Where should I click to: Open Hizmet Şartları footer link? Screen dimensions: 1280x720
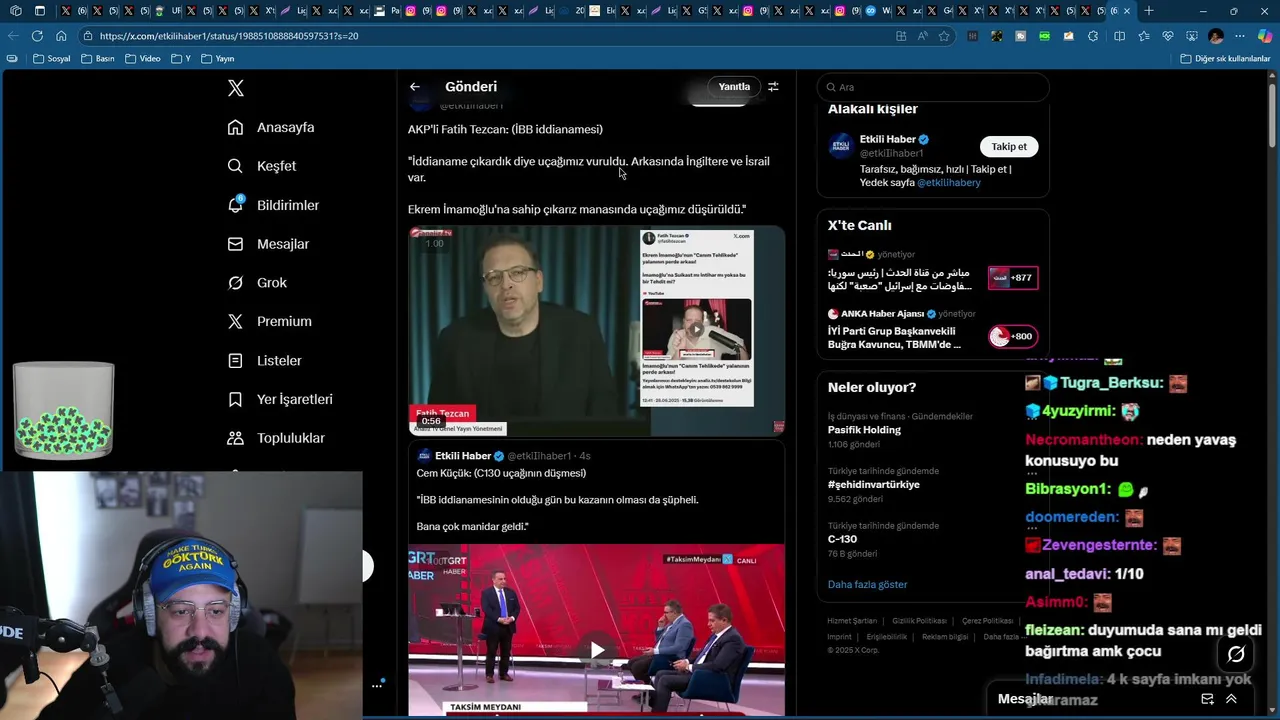click(852, 621)
